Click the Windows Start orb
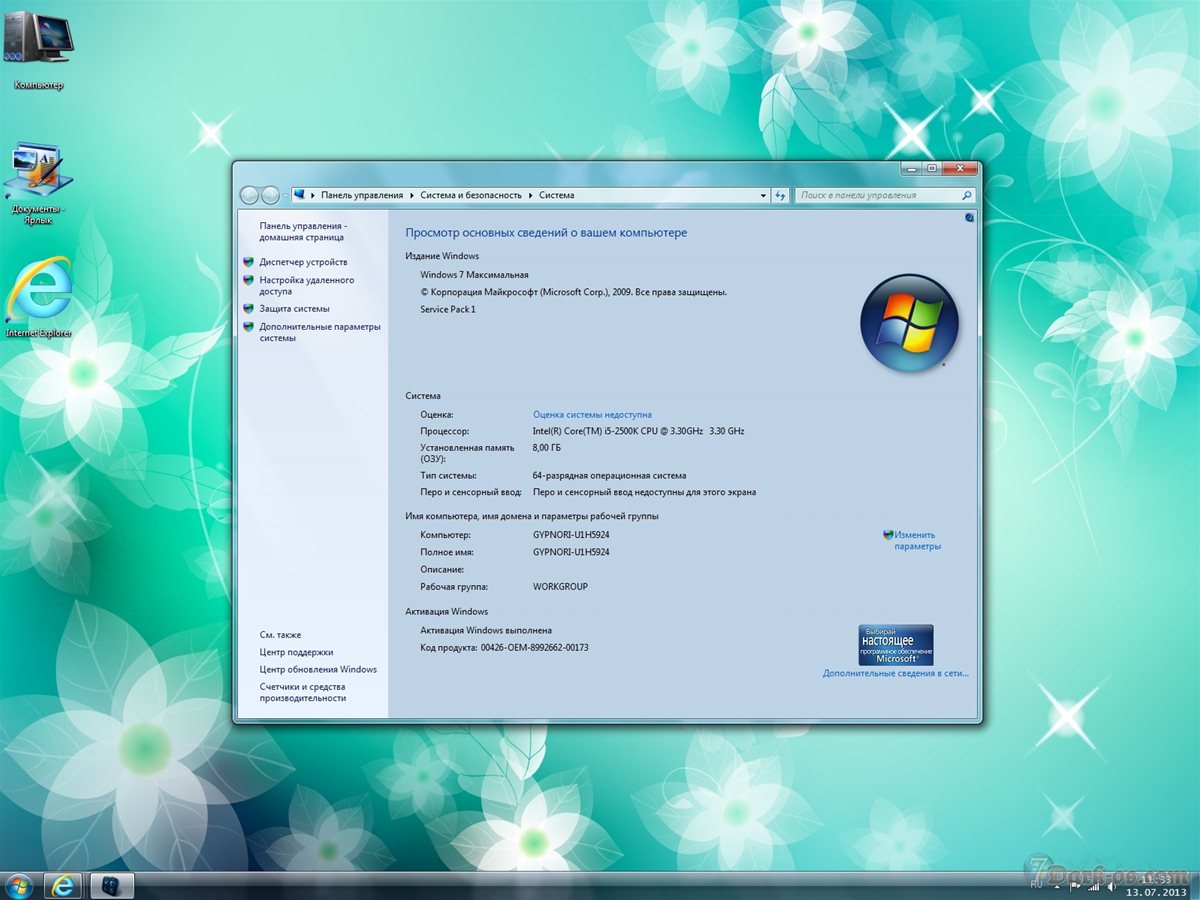 19,885
